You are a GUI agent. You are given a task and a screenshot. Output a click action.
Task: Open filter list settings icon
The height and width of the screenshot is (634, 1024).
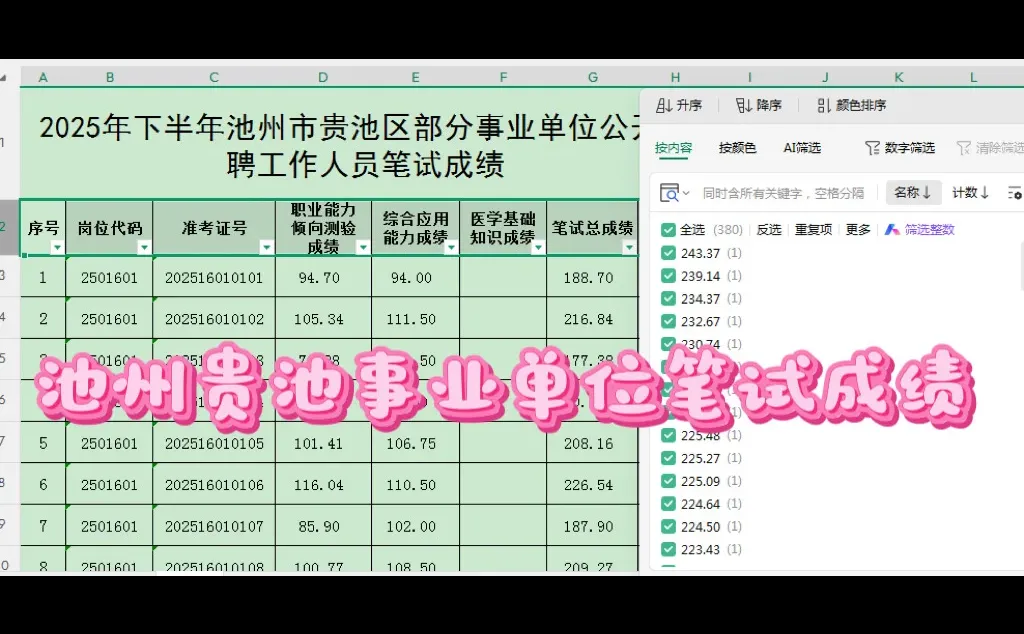point(1014,193)
